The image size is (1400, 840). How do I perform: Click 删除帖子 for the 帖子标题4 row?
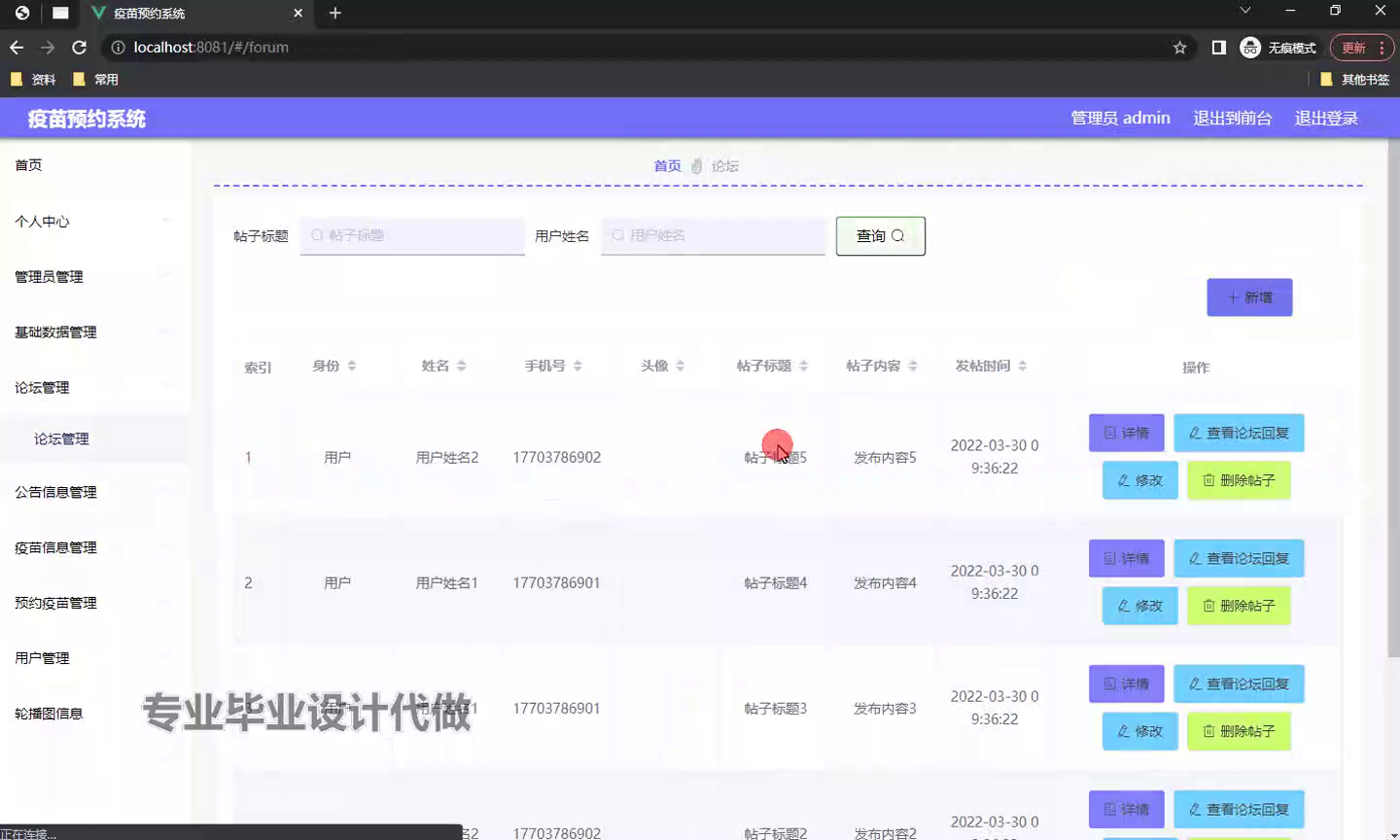coord(1239,606)
